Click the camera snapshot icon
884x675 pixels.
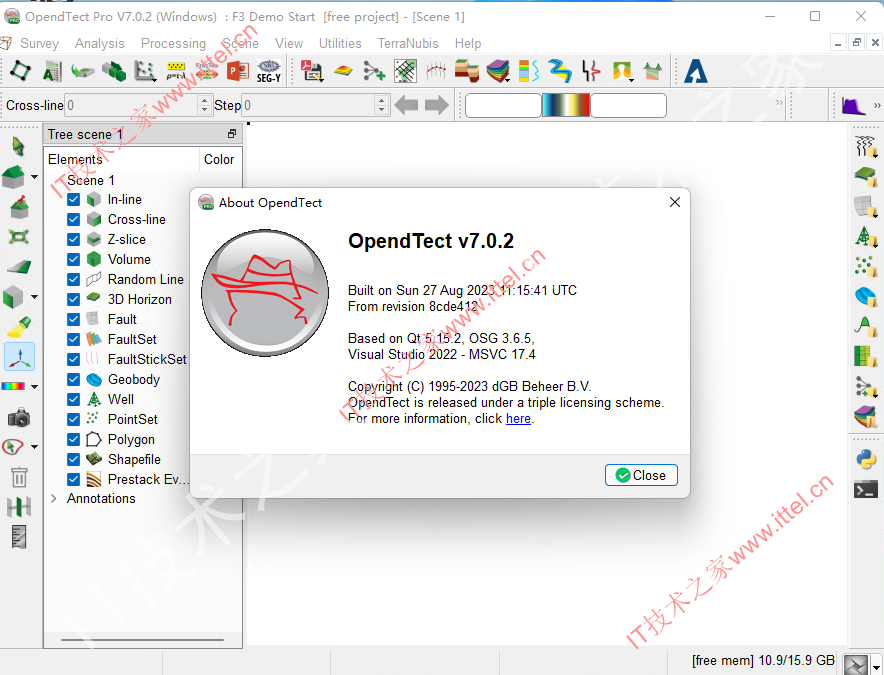19,418
